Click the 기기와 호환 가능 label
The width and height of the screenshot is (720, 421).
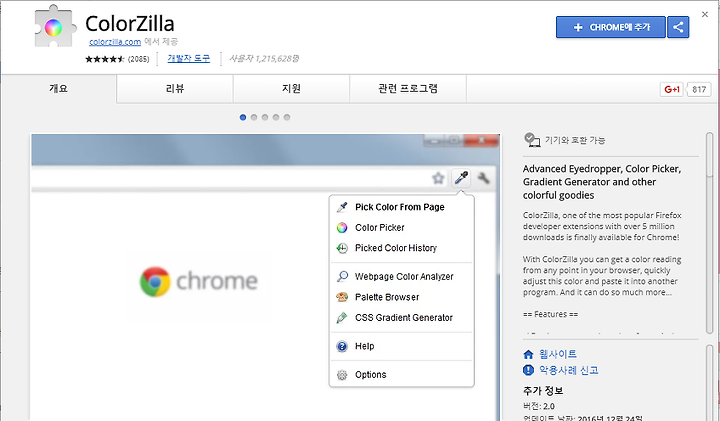click(x=575, y=140)
